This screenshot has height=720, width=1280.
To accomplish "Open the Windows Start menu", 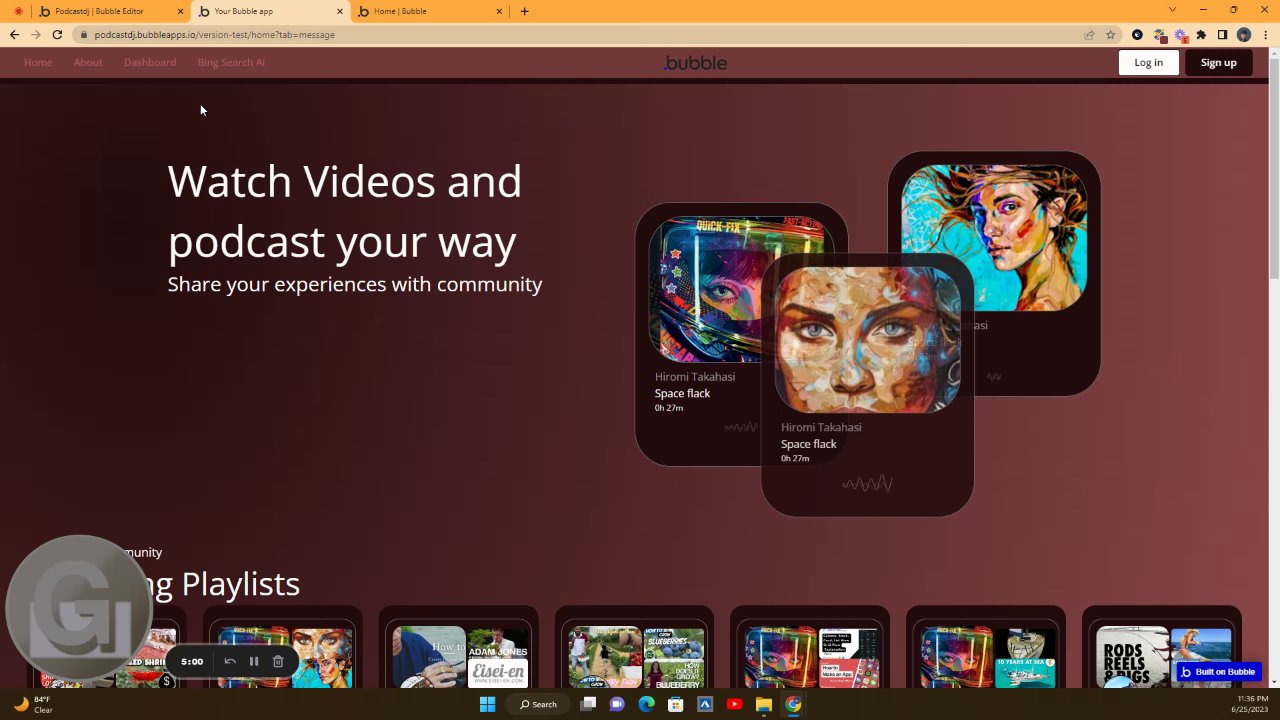I will pos(487,704).
